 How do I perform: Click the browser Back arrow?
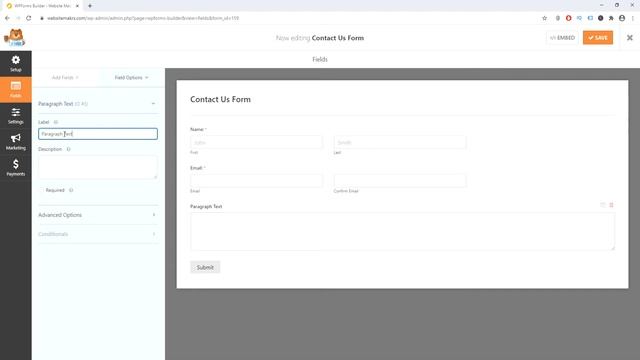click(7, 18)
